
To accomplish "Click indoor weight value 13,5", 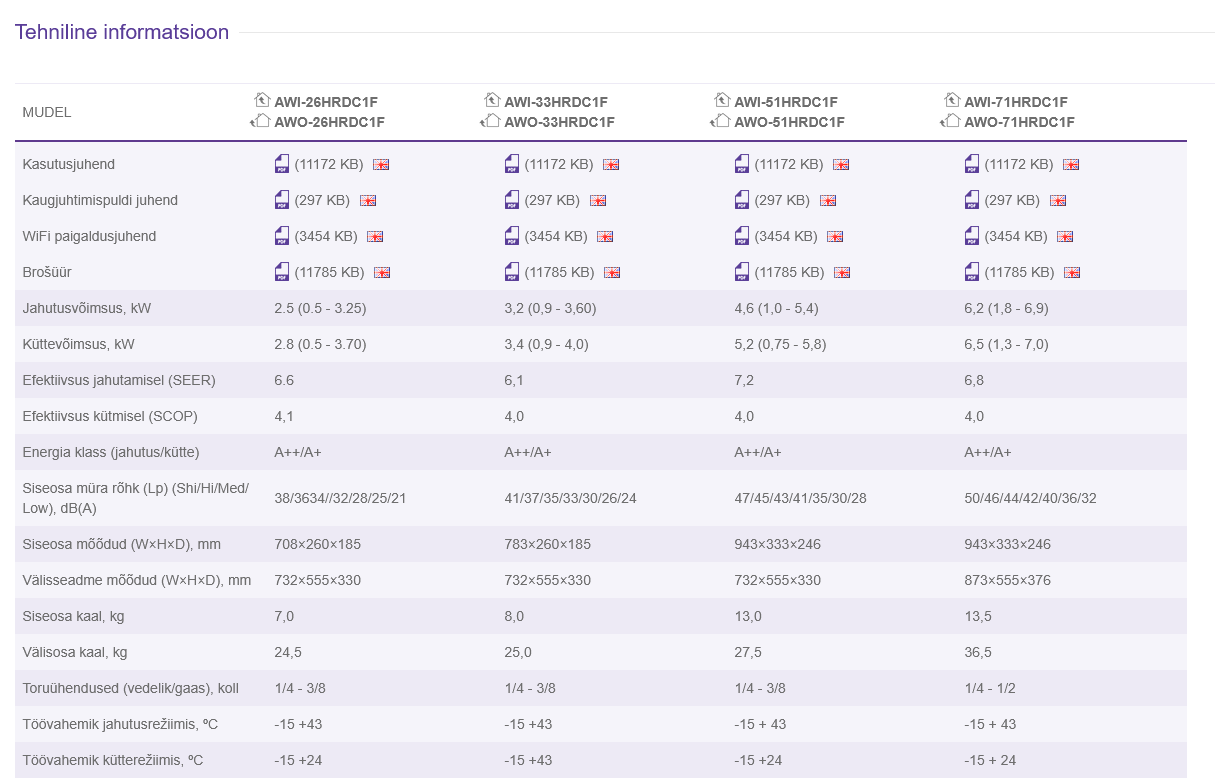I will click(x=978, y=616).
